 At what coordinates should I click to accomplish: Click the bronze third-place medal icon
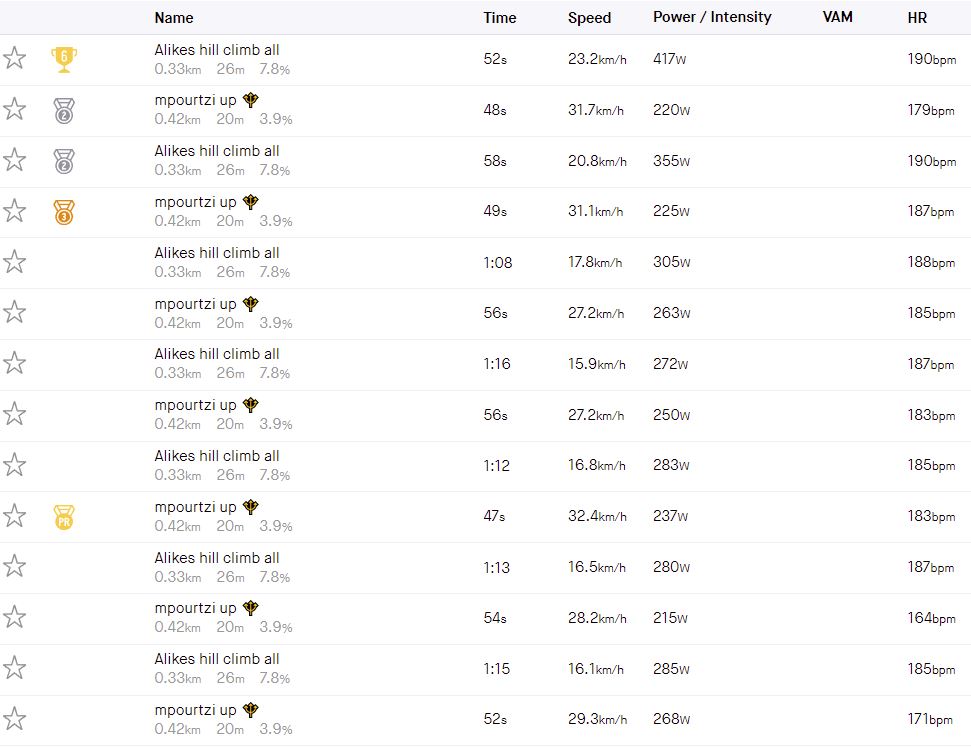tap(64, 211)
